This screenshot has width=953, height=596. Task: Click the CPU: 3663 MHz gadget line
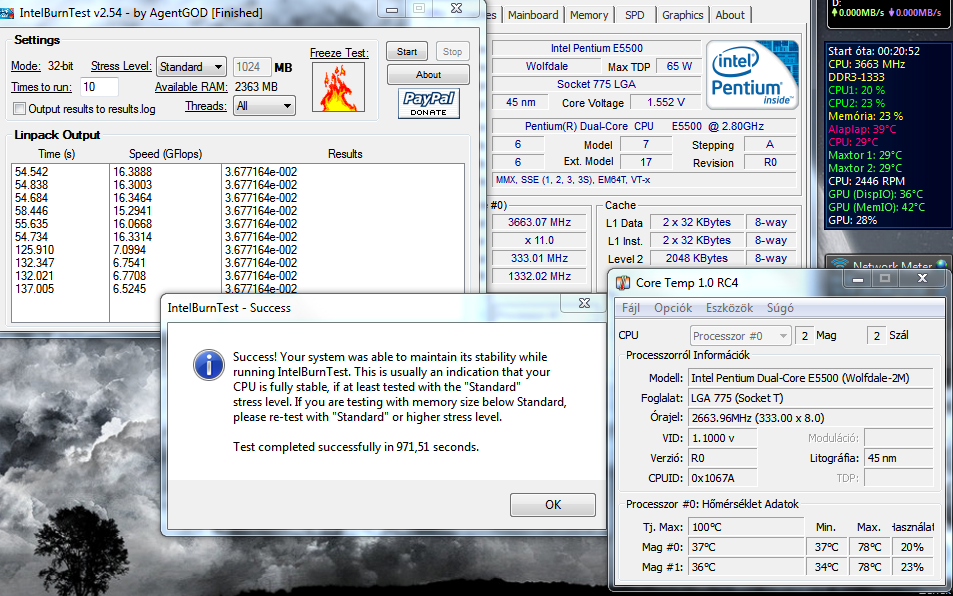pos(866,64)
